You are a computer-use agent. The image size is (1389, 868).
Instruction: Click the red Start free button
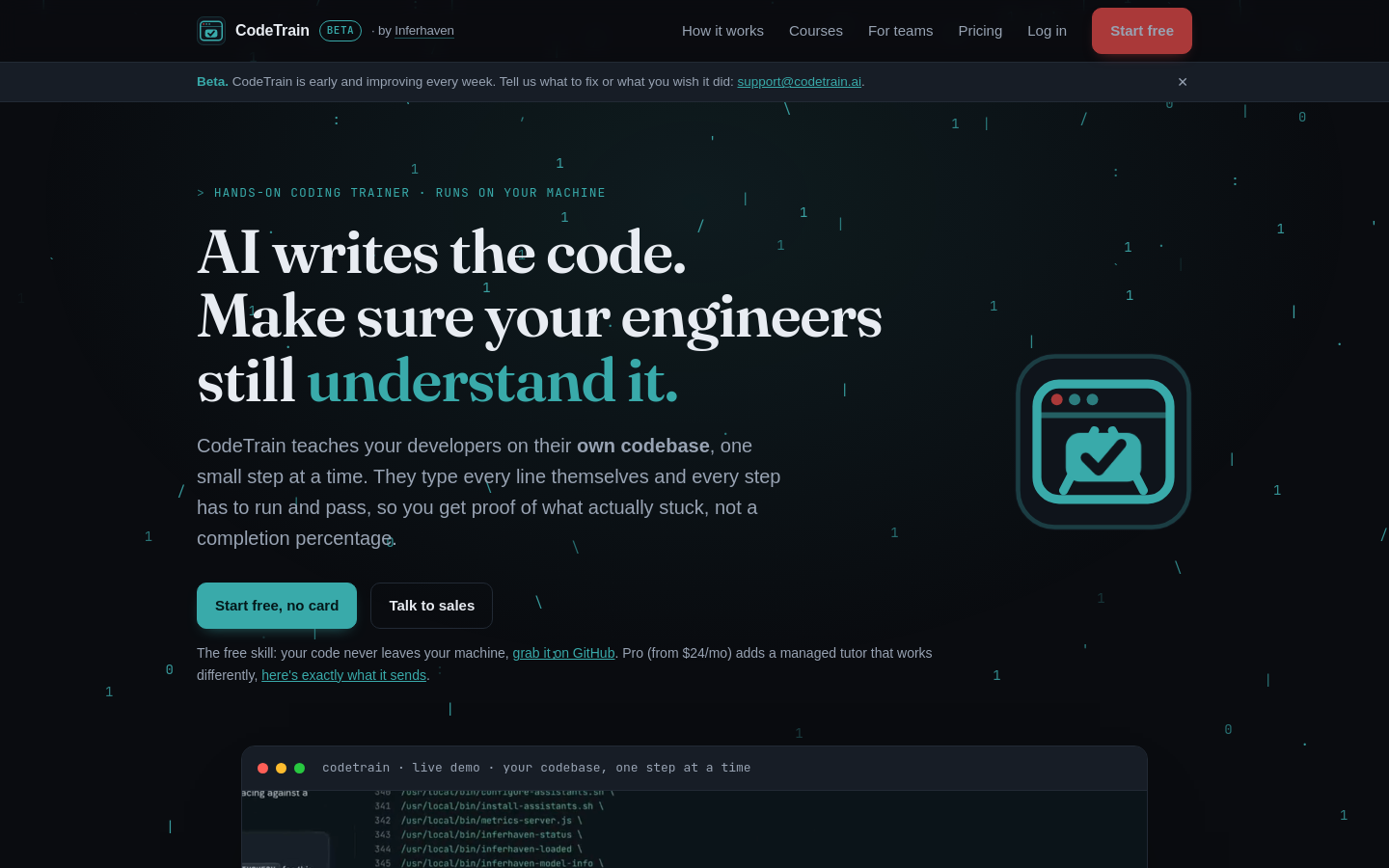coord(1142,31)
